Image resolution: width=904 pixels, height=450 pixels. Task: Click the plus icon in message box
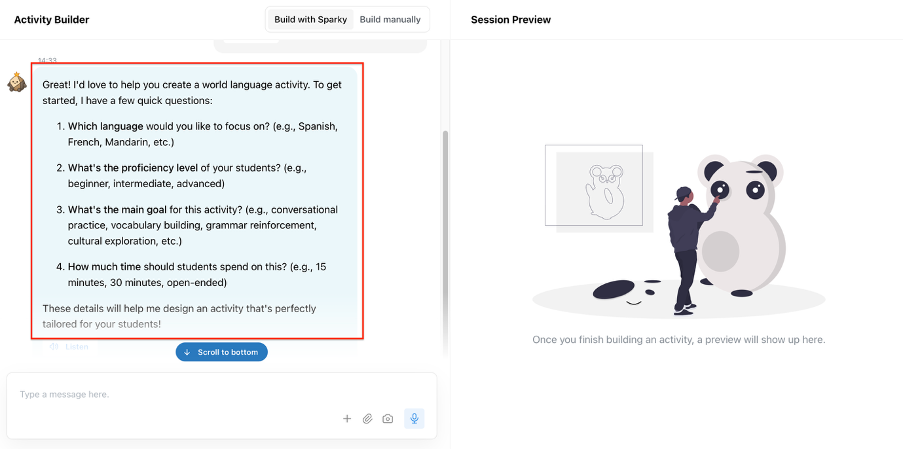[x=347, y=419]
